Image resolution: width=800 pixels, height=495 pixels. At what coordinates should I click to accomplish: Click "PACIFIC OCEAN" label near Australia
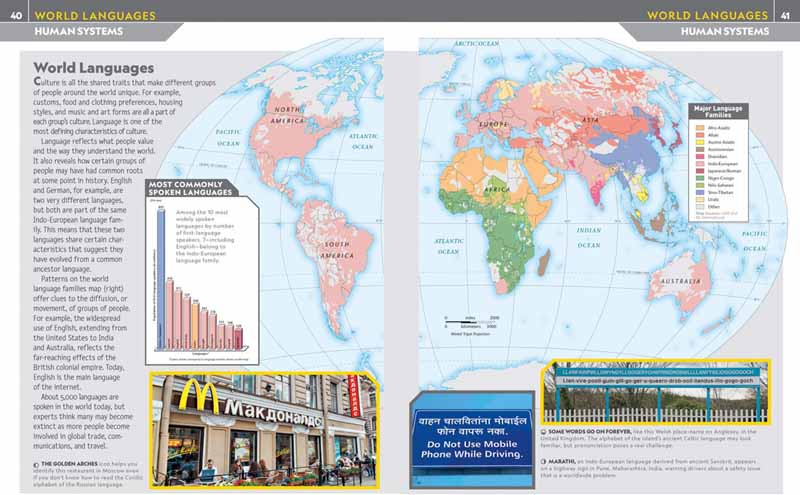pyautogui.click(x=755, y=241)
